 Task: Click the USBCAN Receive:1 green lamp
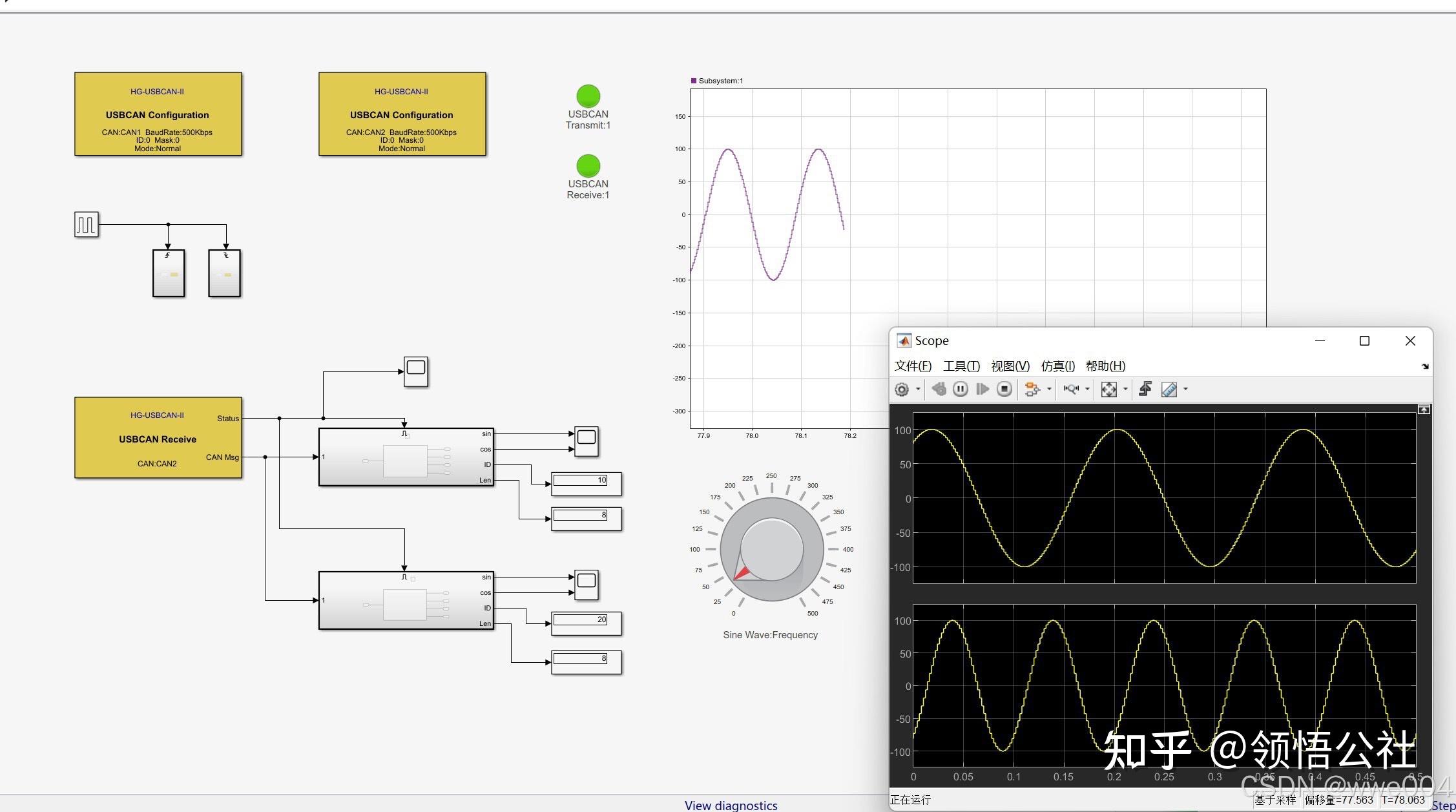[588, 166]
